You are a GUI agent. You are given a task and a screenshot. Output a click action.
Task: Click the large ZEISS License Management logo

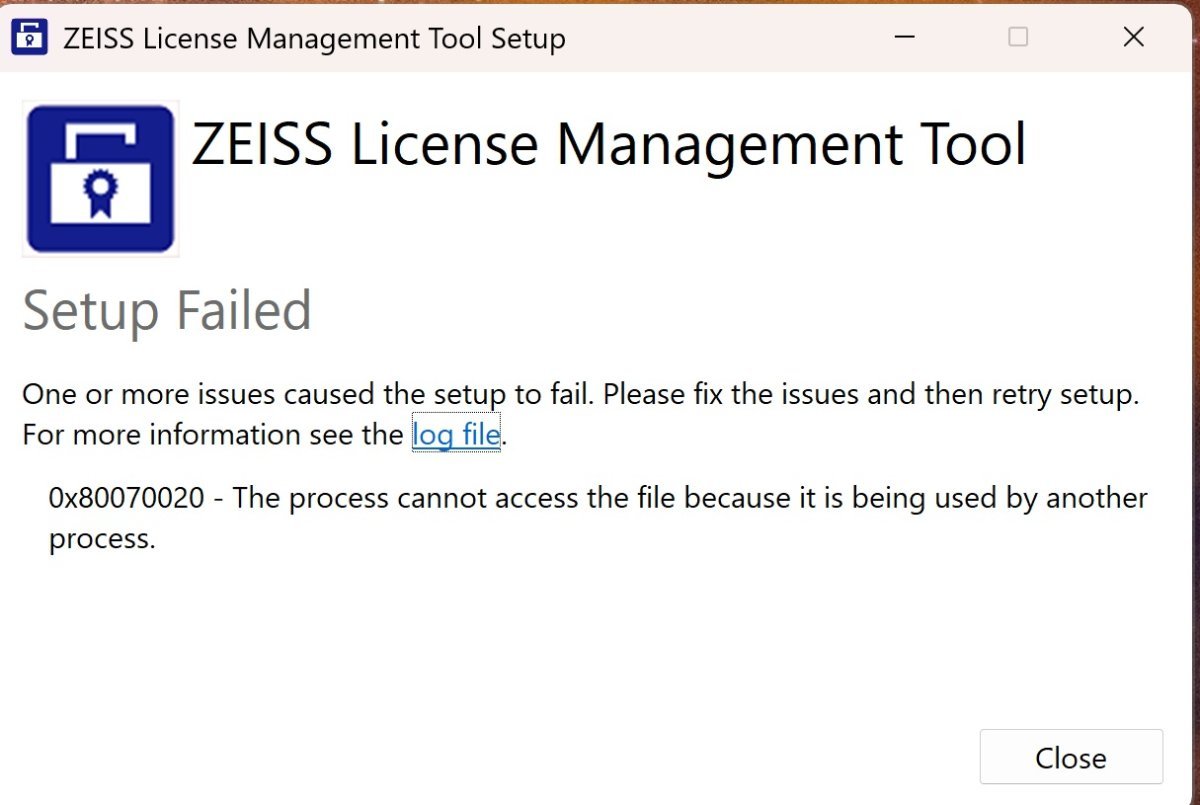pyautogui.click(x=100, y=178)
